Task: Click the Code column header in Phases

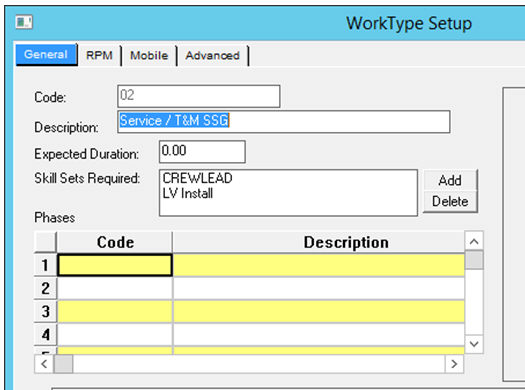Action: pyautogui.click(x=115, y=242)
